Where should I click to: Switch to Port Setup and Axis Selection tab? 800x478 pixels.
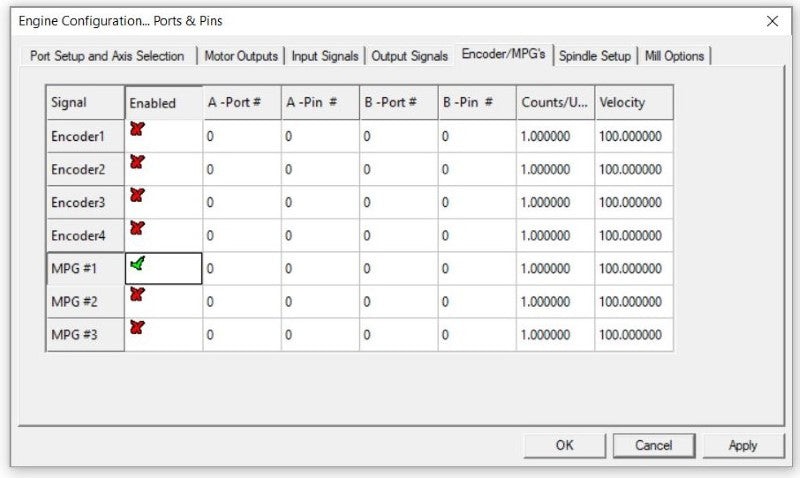point(107,56)
